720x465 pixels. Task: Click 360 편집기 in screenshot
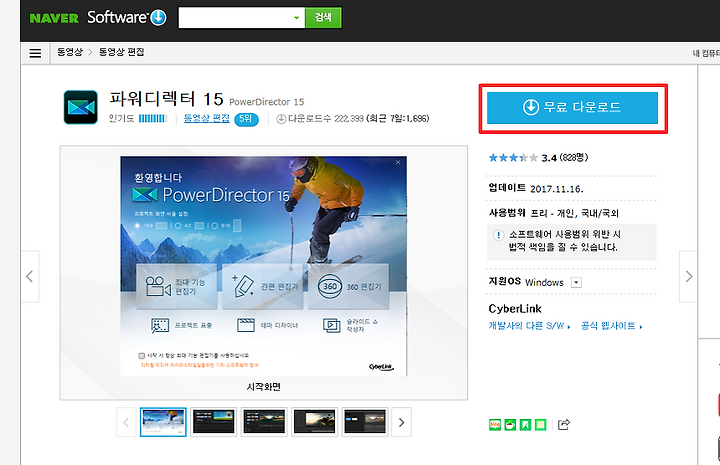tap(349, 286)
